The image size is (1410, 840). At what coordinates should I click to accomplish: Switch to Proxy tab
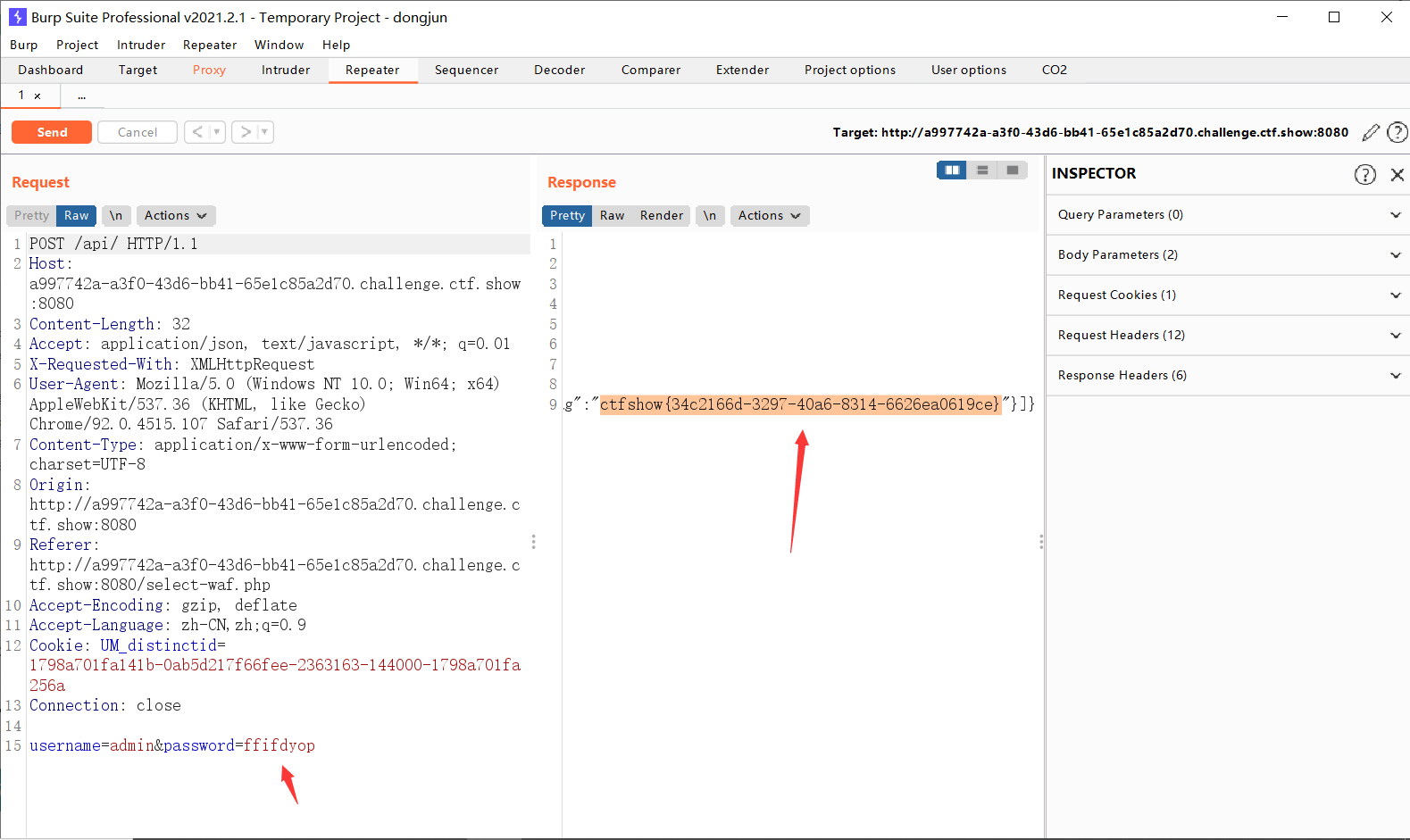click(x=209, y=70)
